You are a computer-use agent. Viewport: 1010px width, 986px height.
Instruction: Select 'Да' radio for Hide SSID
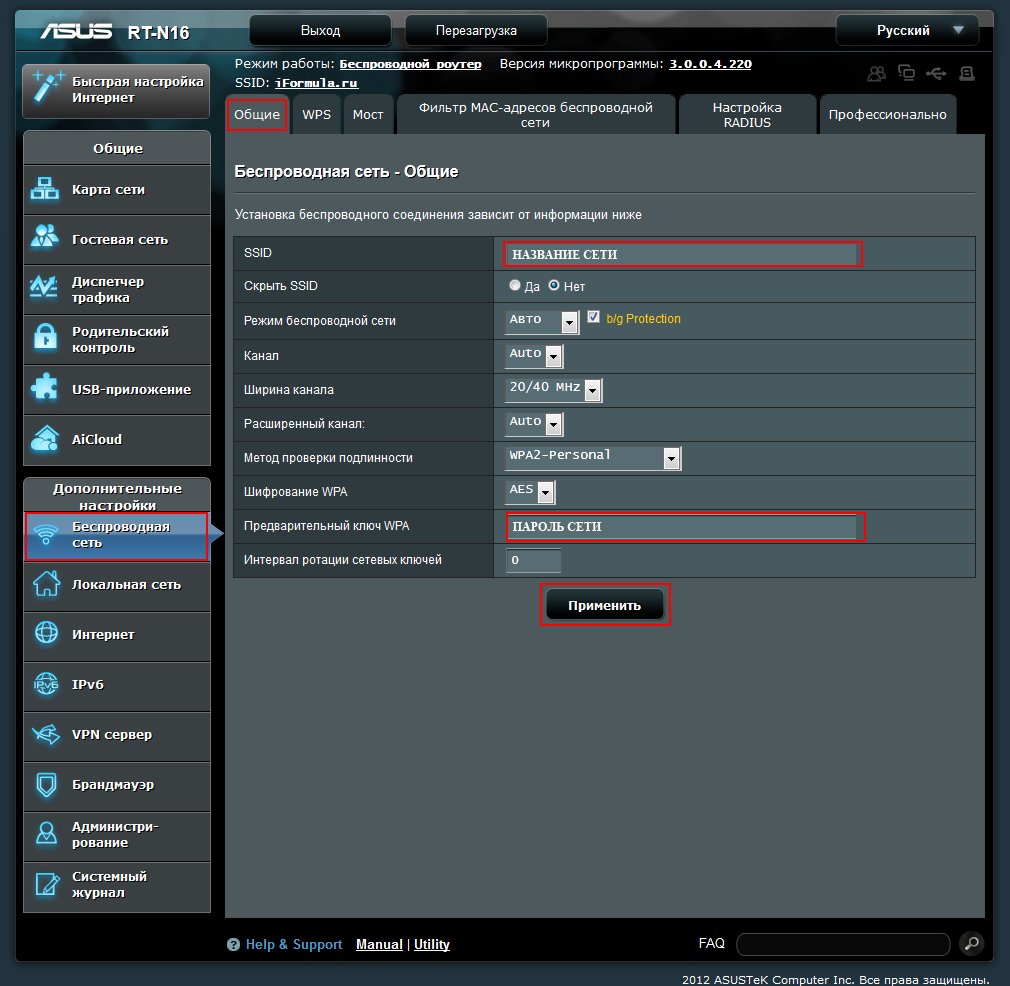(x=515, y=286)
